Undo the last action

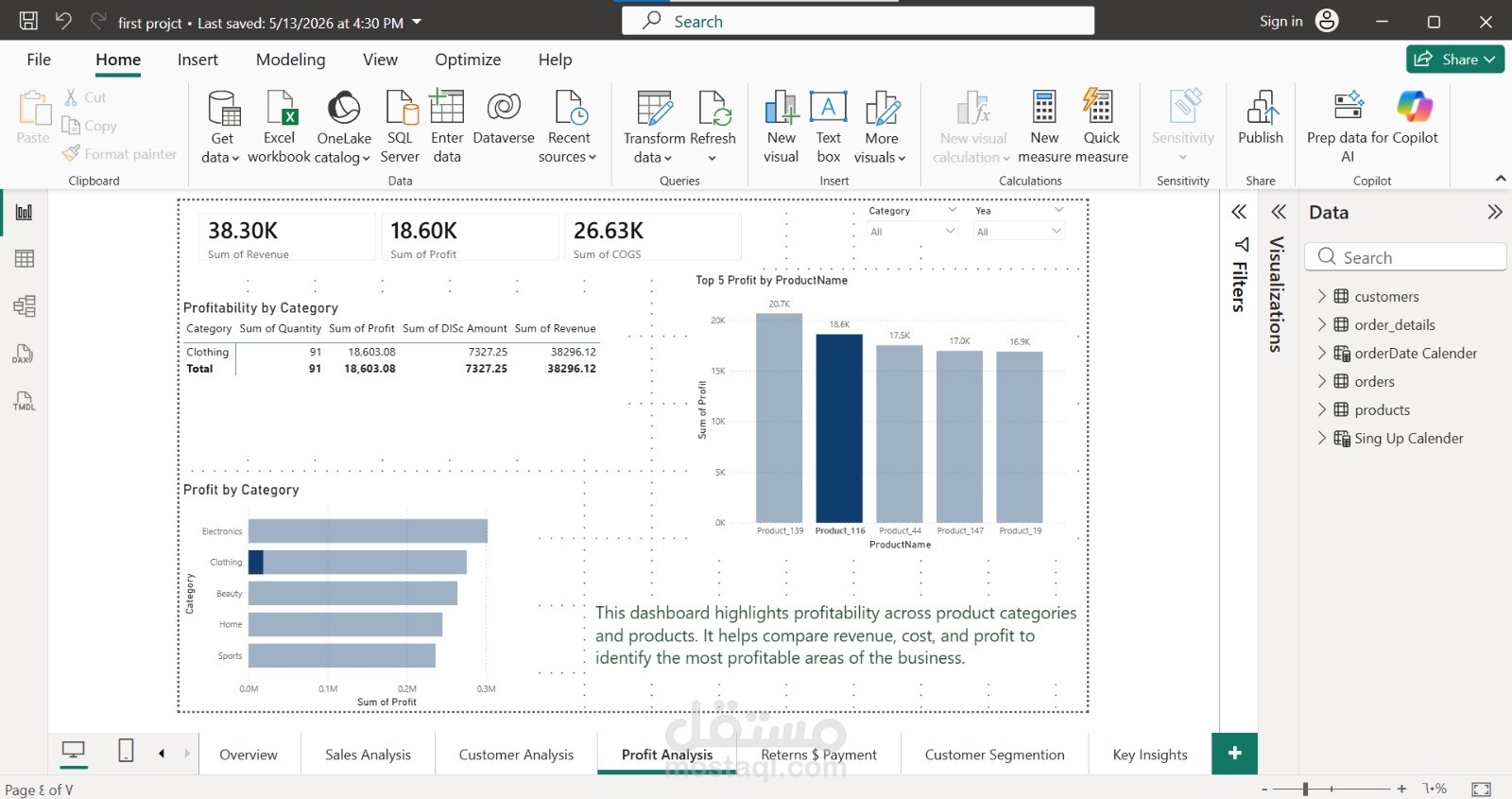click(63, 21)
